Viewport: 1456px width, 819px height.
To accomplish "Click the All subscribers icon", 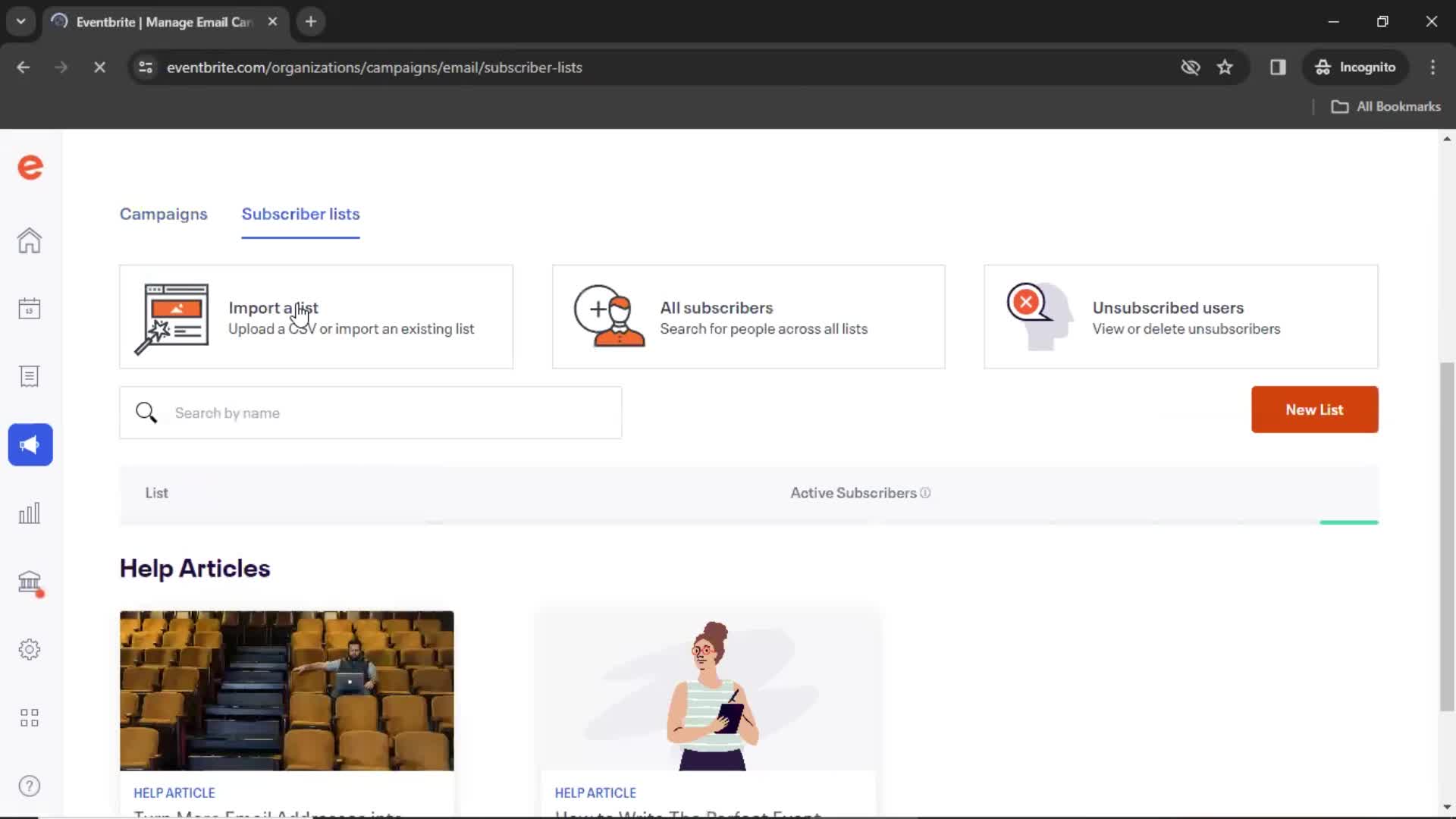I will (607, 314).
